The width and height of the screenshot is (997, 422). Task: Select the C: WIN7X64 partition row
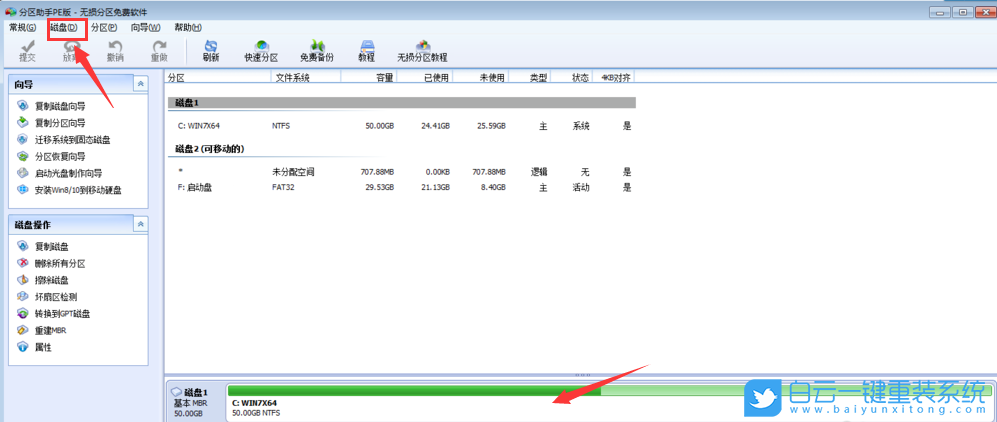tap(400, 126)
